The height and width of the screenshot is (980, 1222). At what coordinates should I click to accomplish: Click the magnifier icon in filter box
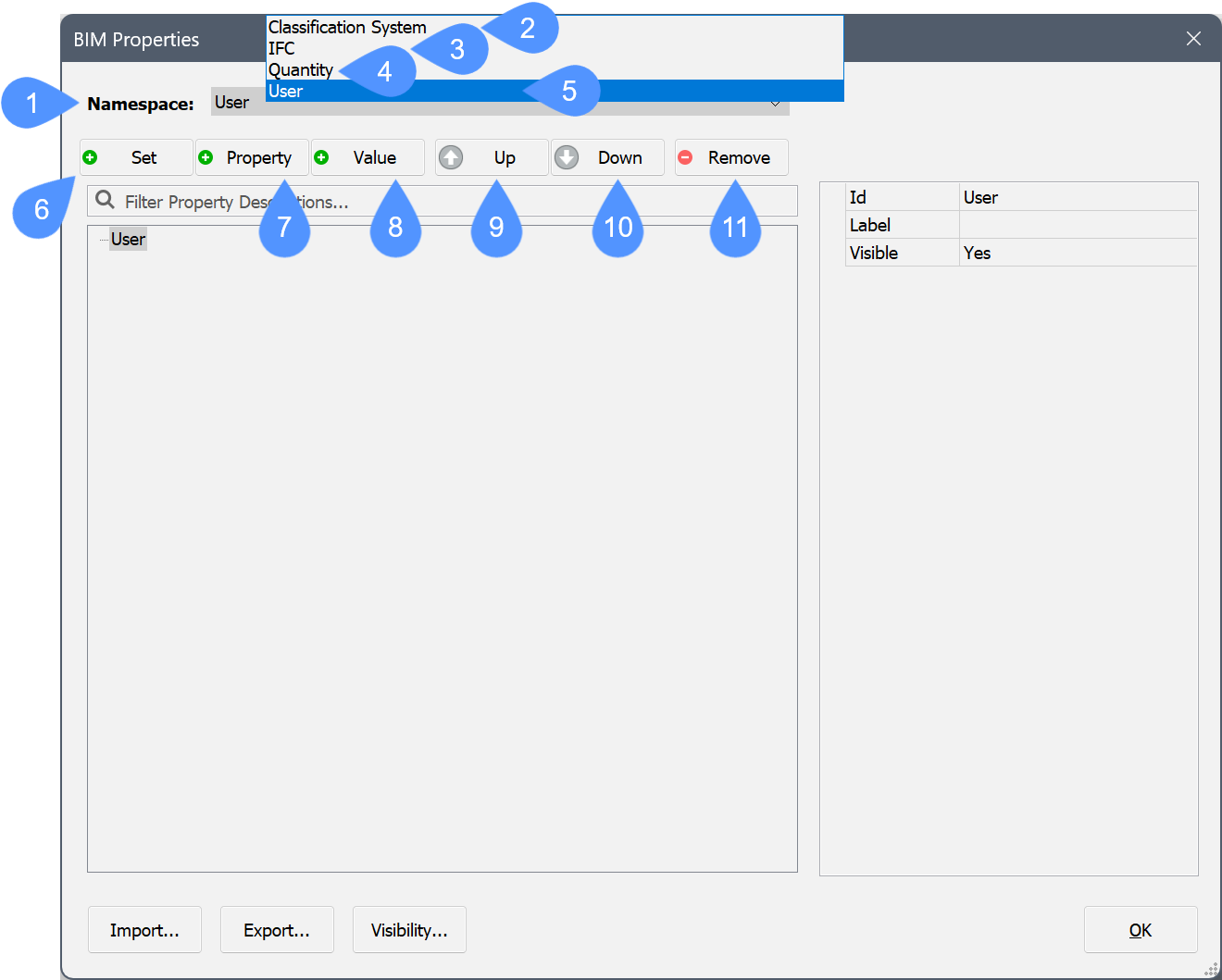point(106,201)
